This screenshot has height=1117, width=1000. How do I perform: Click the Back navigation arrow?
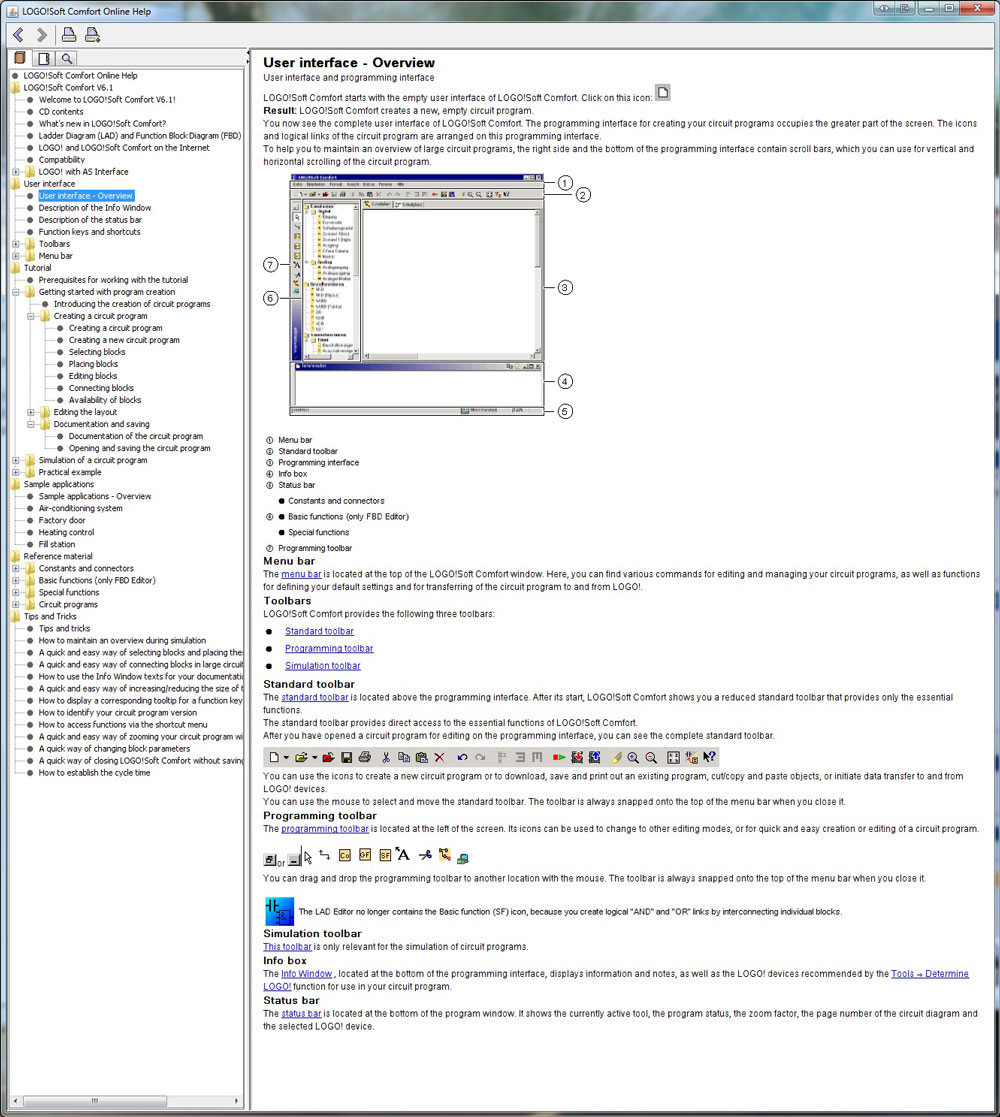[x=19, y=35]
